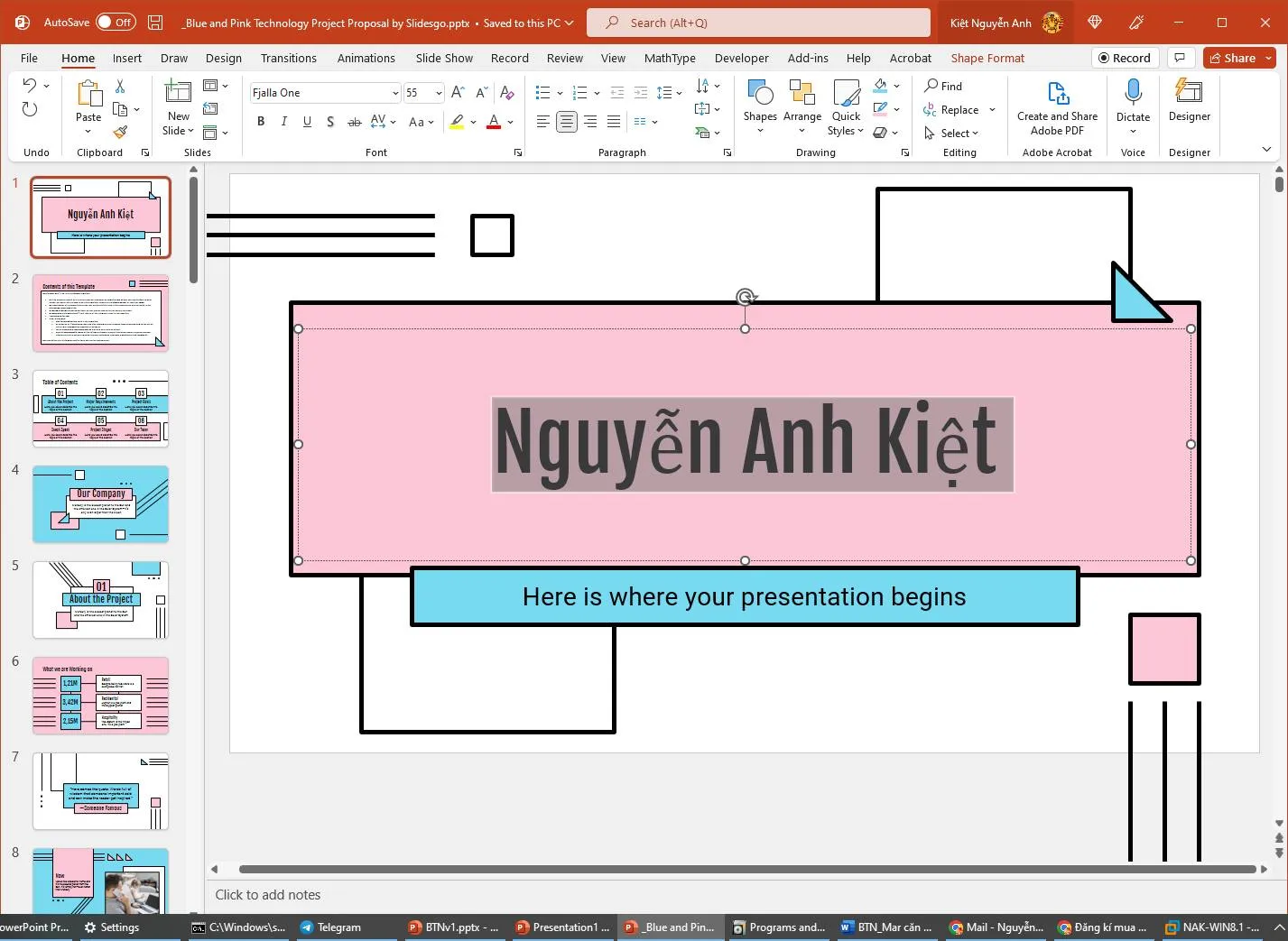Toggle AutoSave switch

click(x=116, y=23)
